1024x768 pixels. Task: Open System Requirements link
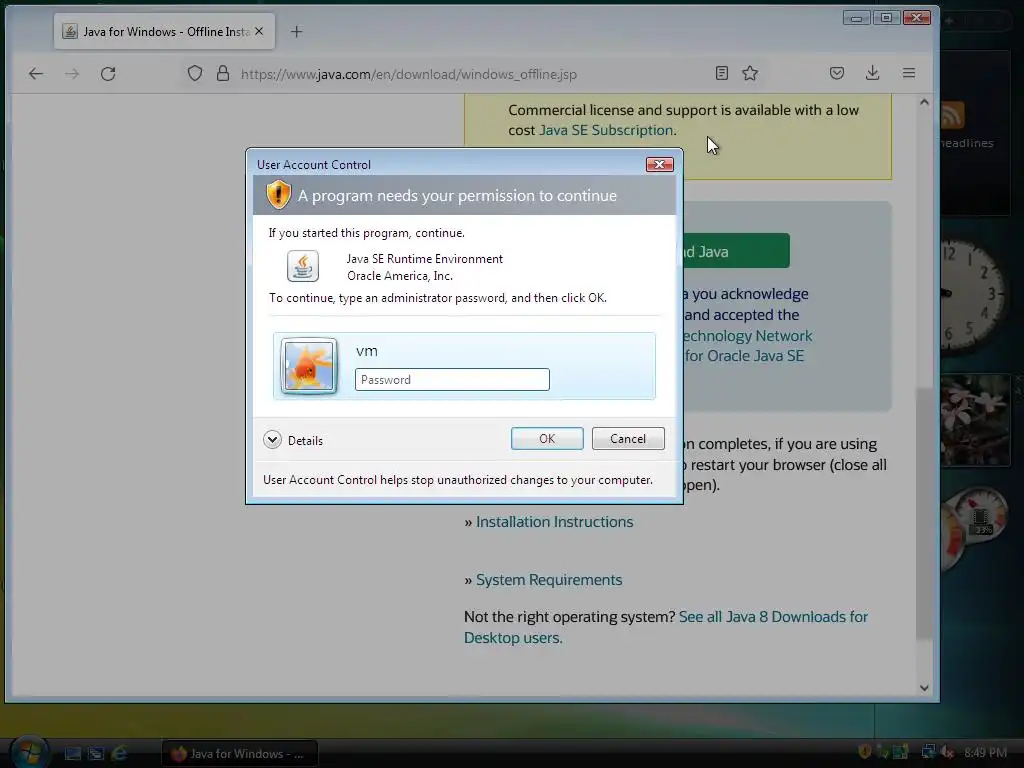click(x=549, y=580)
